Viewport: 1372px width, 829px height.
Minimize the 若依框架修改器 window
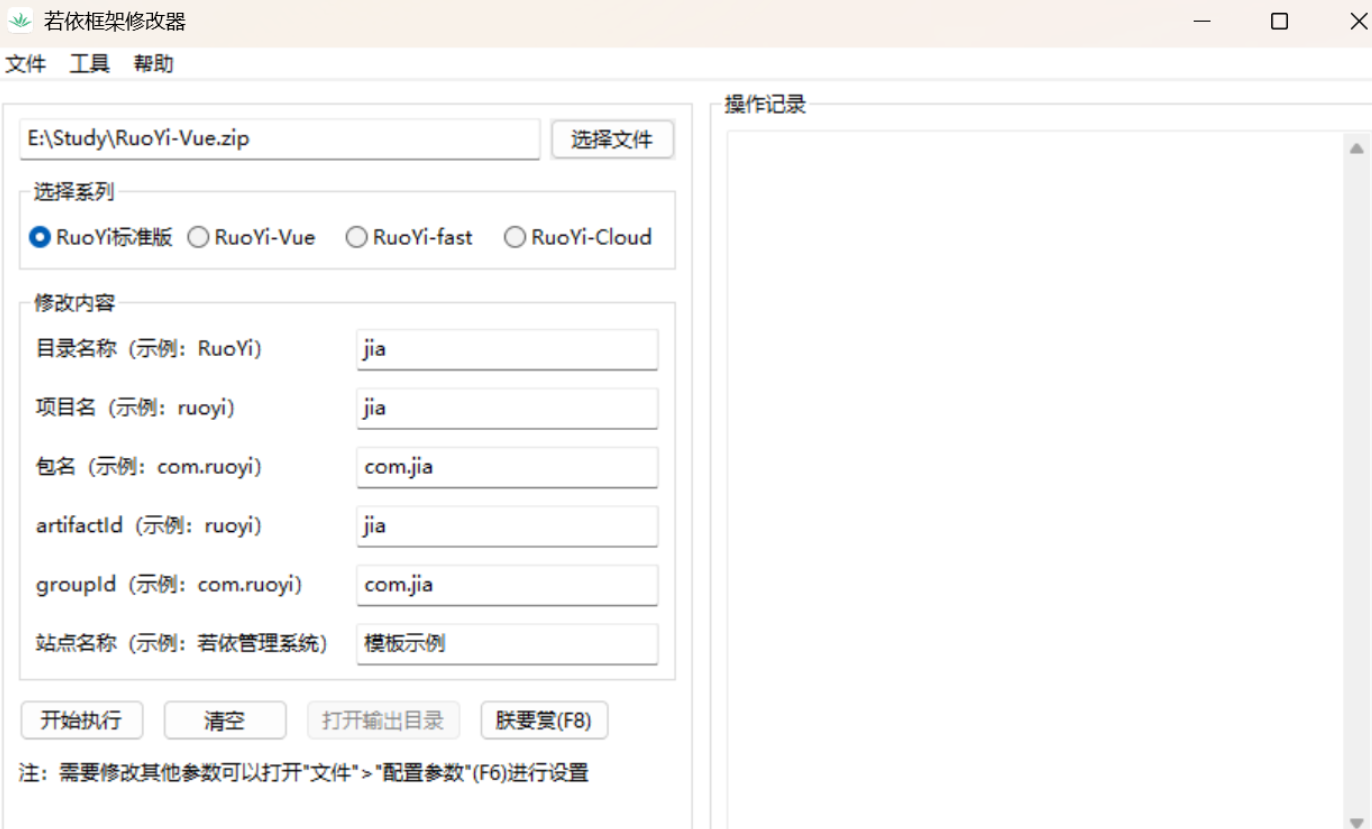pyautogui.click(x=1203, y=22)
